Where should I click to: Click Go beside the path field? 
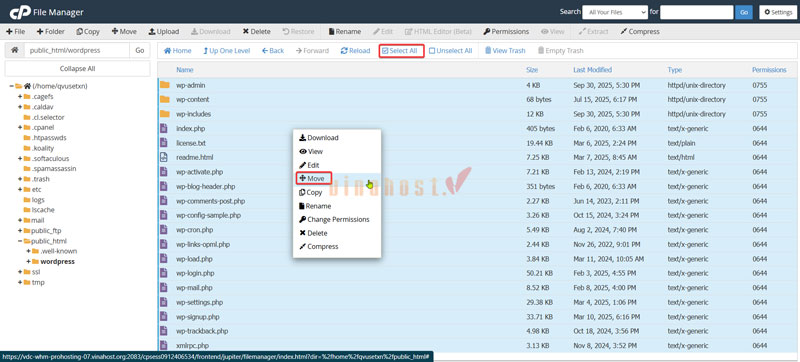[x=140, y=50]
